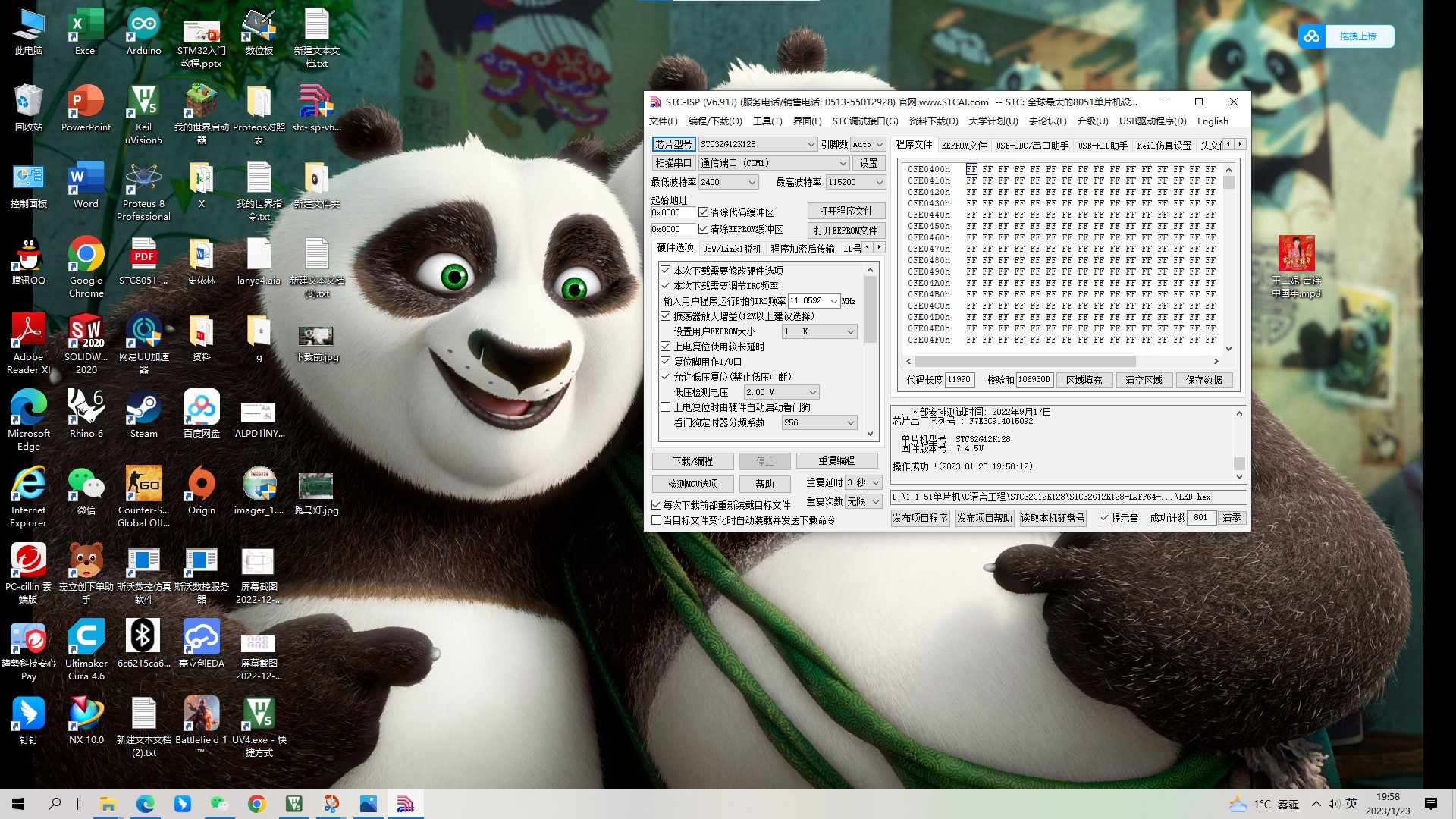Open user EEPROM size dropdown

pos(850,331)
